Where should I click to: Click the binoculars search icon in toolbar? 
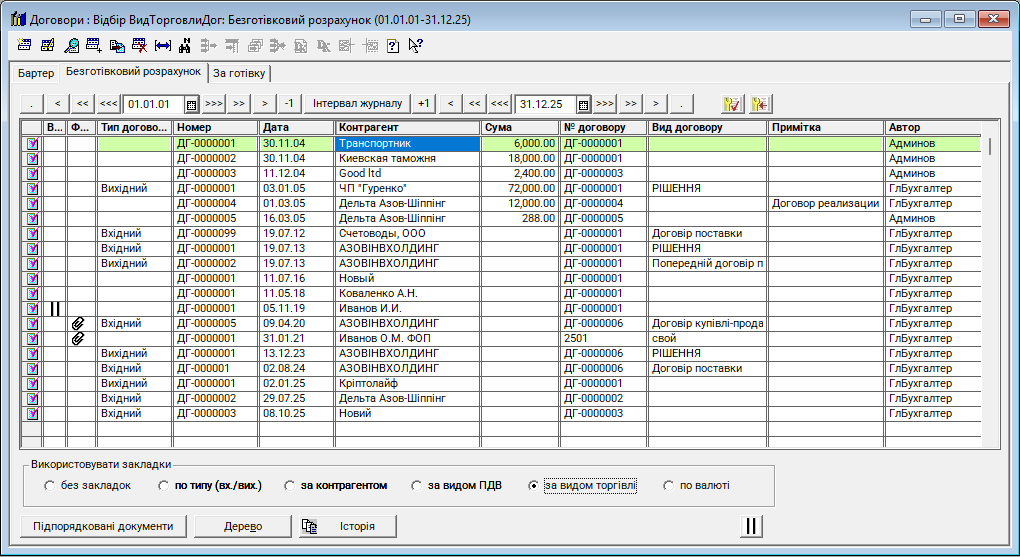click(x=184, y=45)
